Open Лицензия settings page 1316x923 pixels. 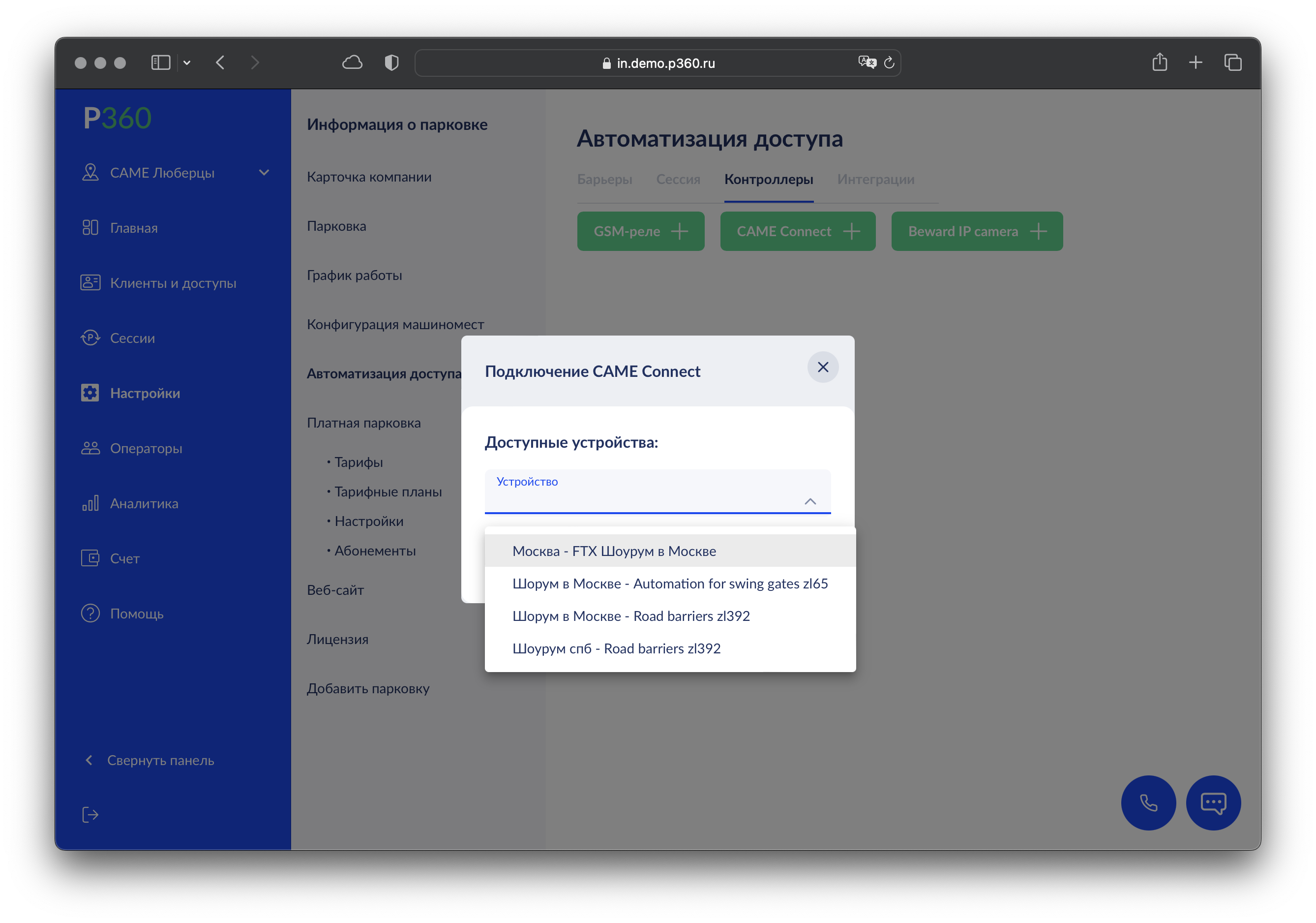point(337,639)
